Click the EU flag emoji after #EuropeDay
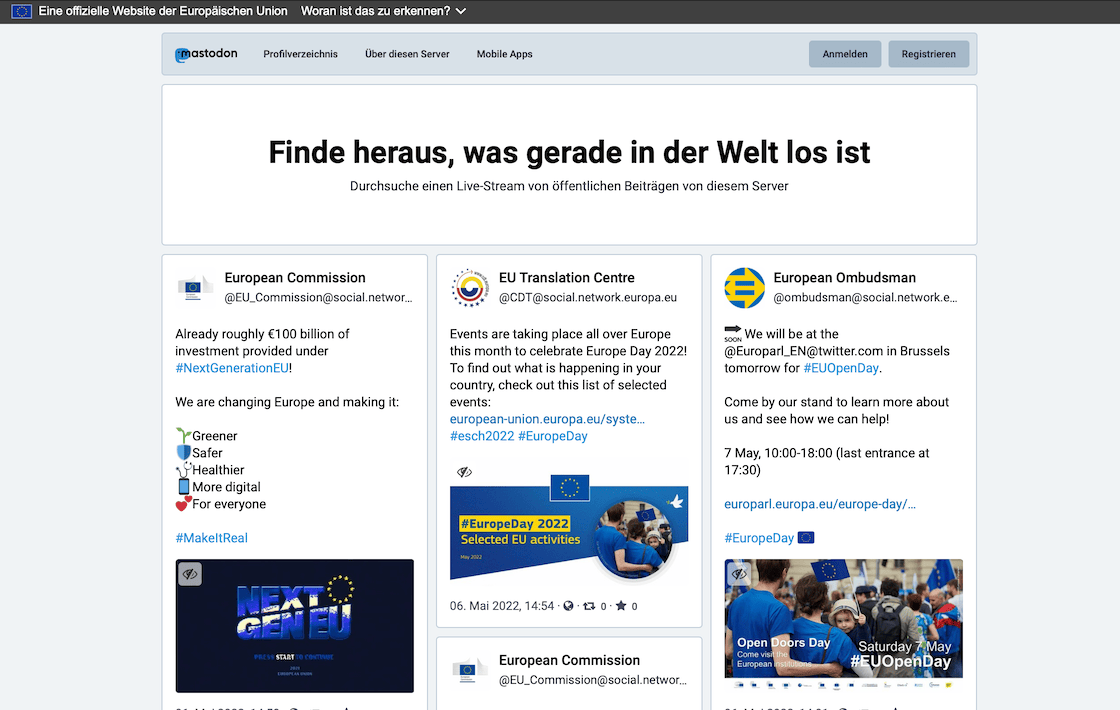 click(x=806, y=538)
